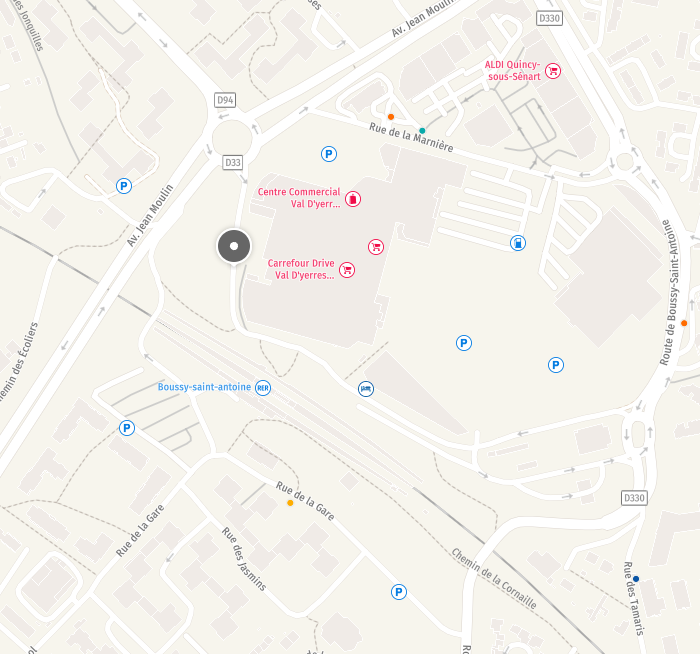Click the Centre Commercial Val D'yerr... label
Screen dimensions: 700x654
(x=299, y=198)
